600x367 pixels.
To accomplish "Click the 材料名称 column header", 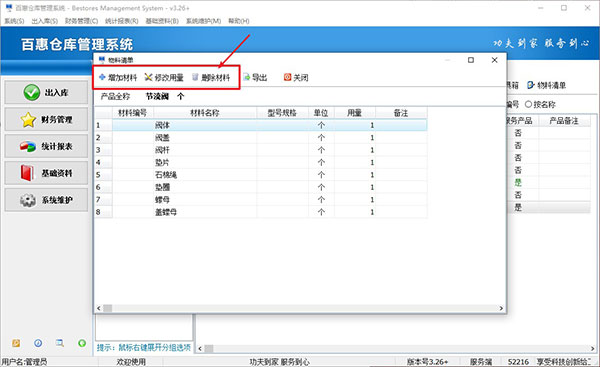I will click(x=205, y=113).
